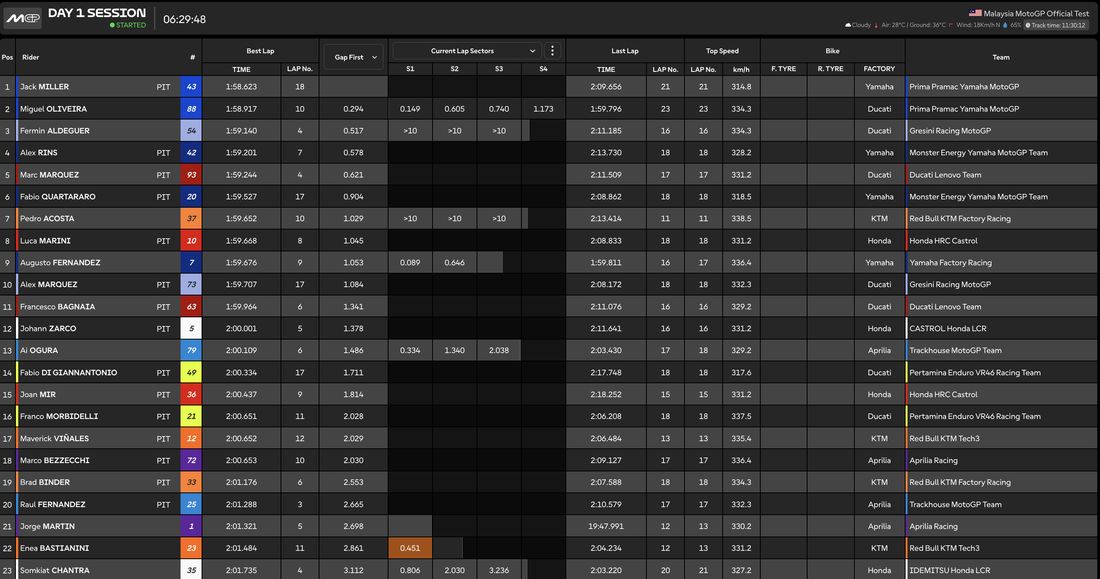Click rider name Jack MILLER
The height and width of the screenshot is (579, 1100).
pyautogui.click(x=44, y=87)
